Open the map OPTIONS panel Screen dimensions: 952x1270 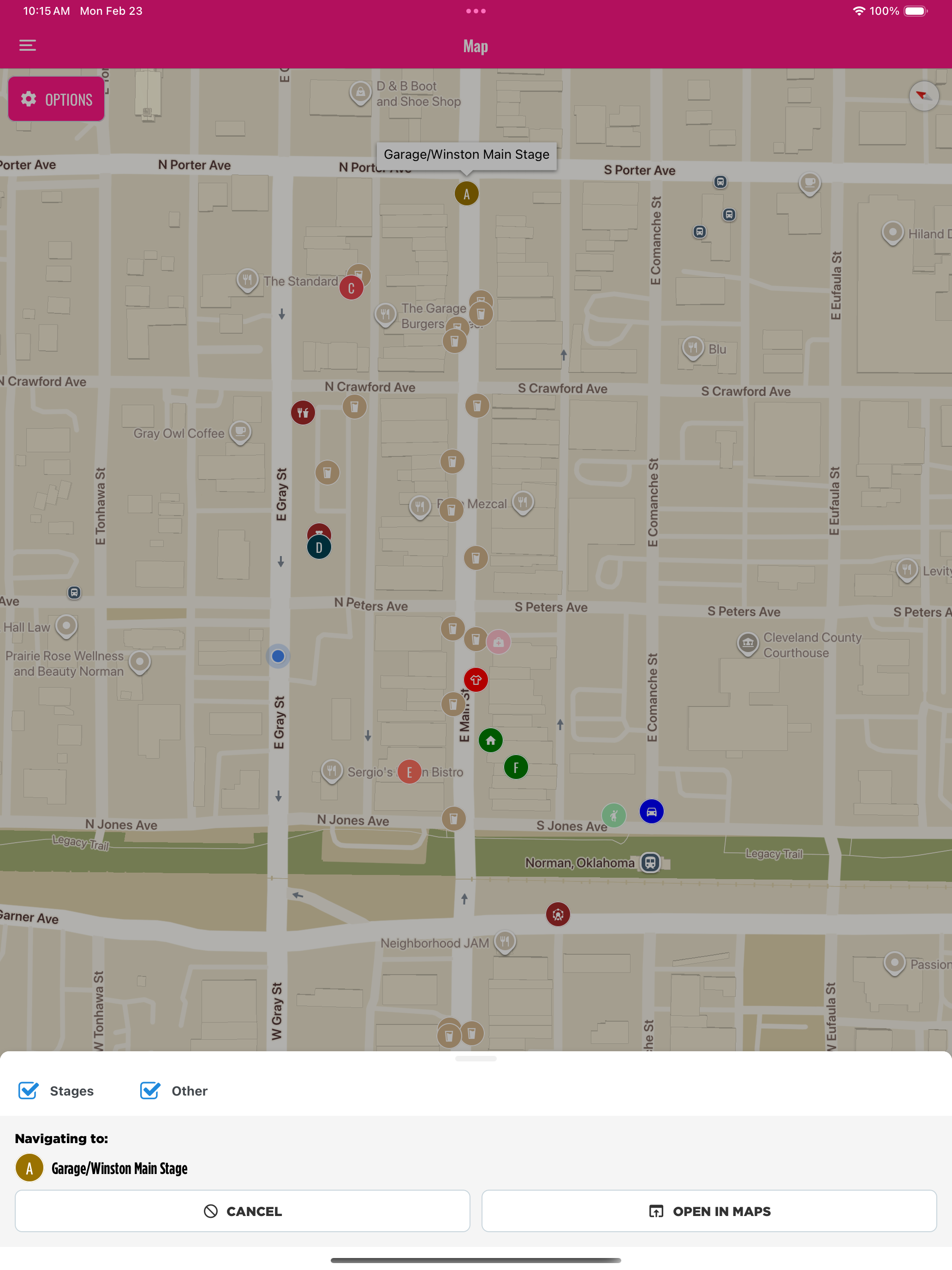(56, 99)
